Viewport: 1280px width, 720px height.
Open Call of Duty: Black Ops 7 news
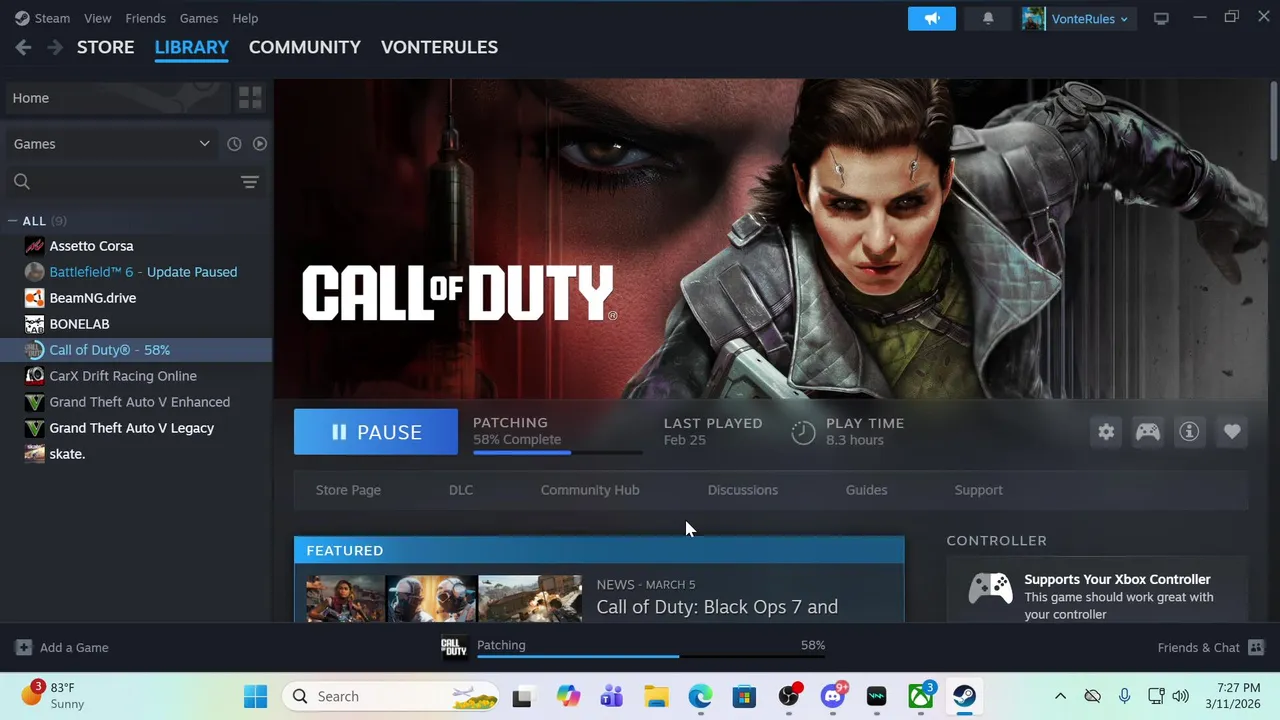pyautogui.click(x=717, y=607)
